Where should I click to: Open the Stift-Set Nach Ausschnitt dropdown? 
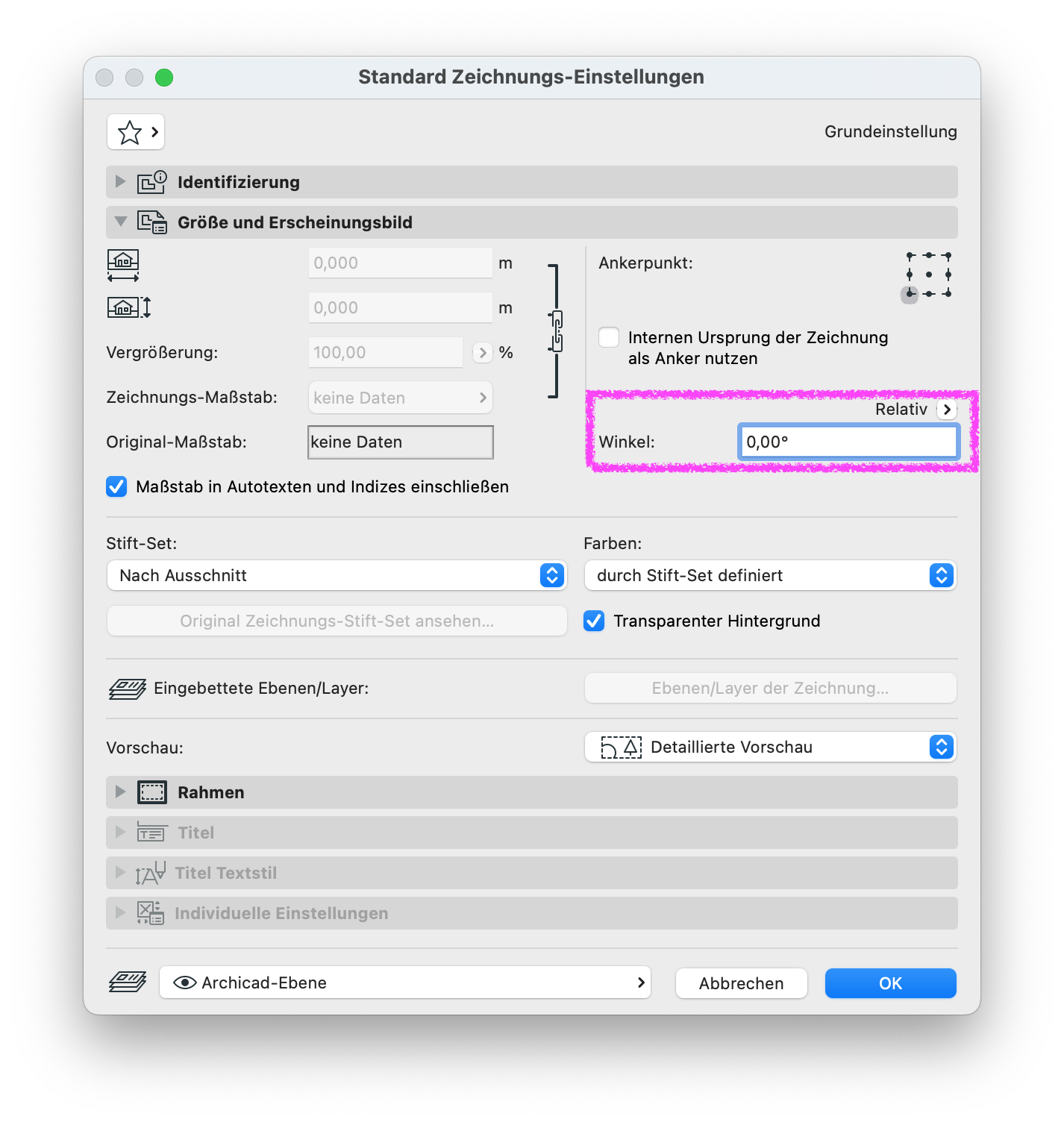coord(337,575)
